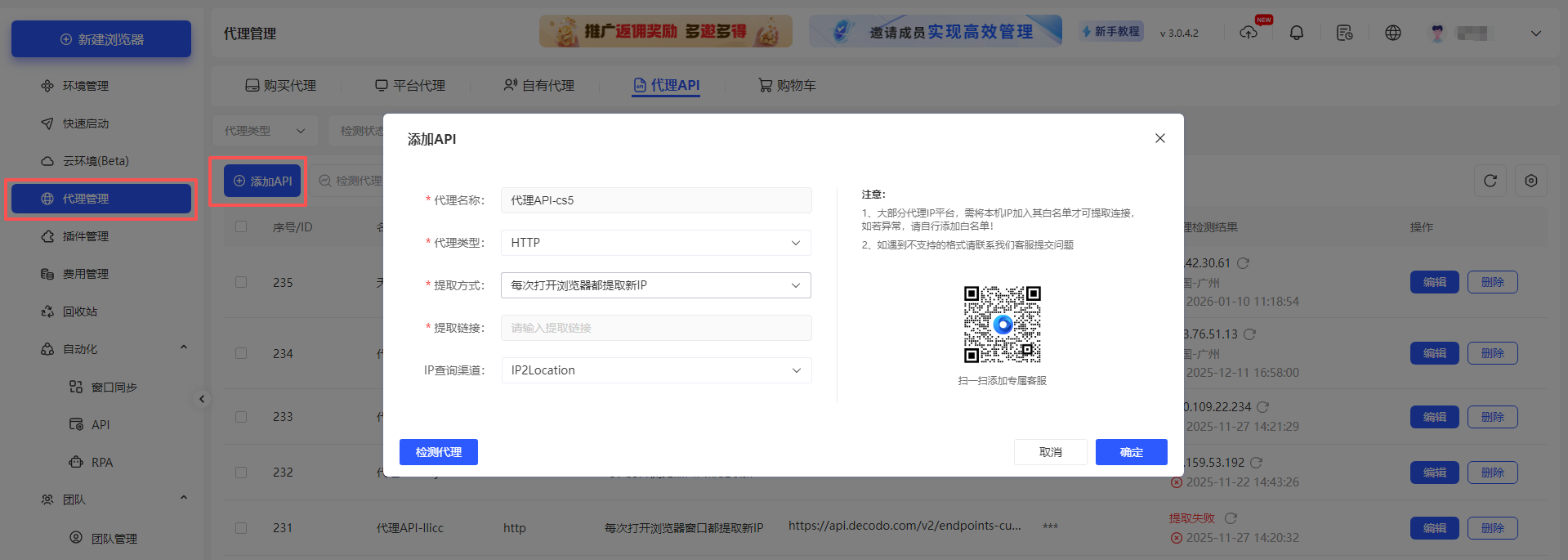Viewport: 1568px width, 560px height.
Task: Open 团队管理 in the sidebar
Action: [x=114, y=538]
